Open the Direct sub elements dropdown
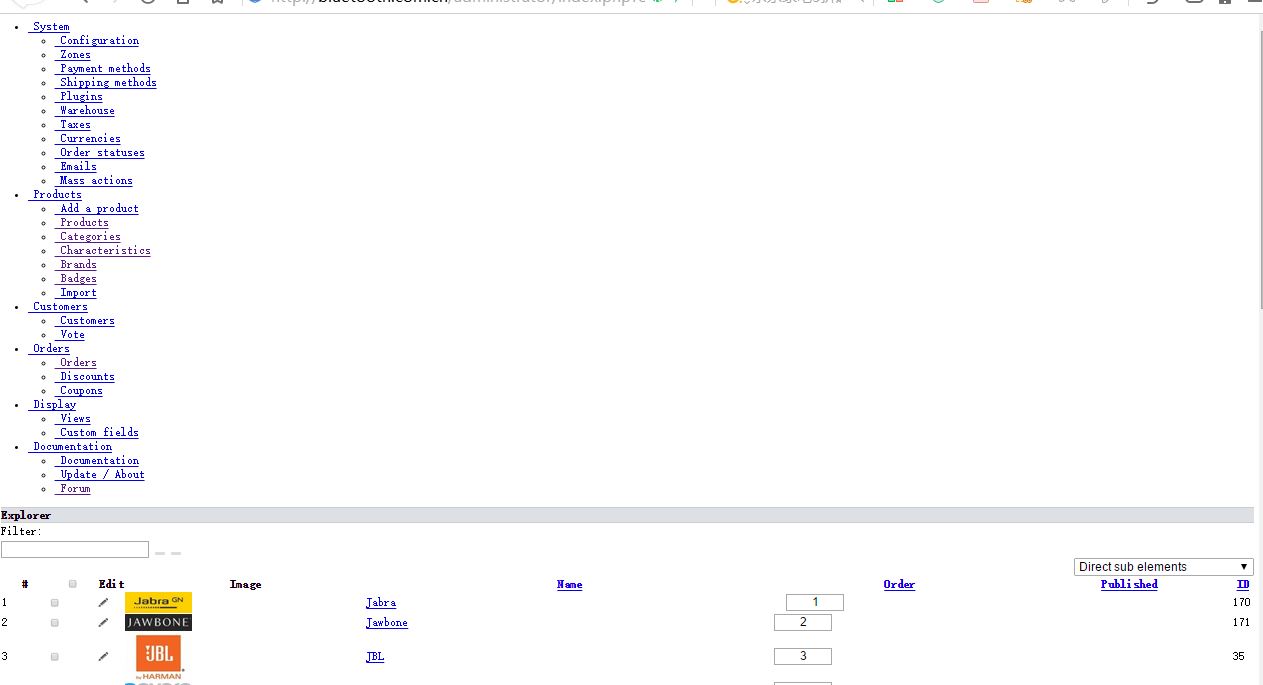 tap(1163, 567)
